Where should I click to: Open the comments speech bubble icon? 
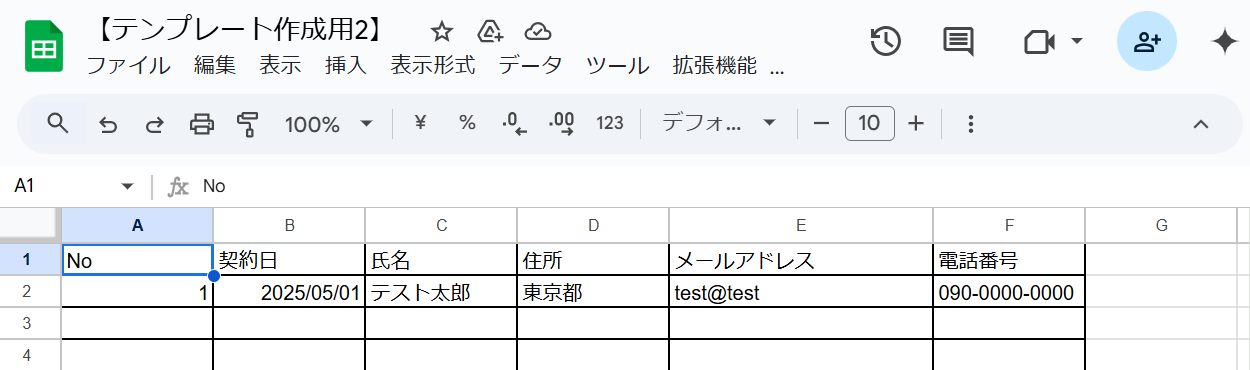tap(958, 41)
